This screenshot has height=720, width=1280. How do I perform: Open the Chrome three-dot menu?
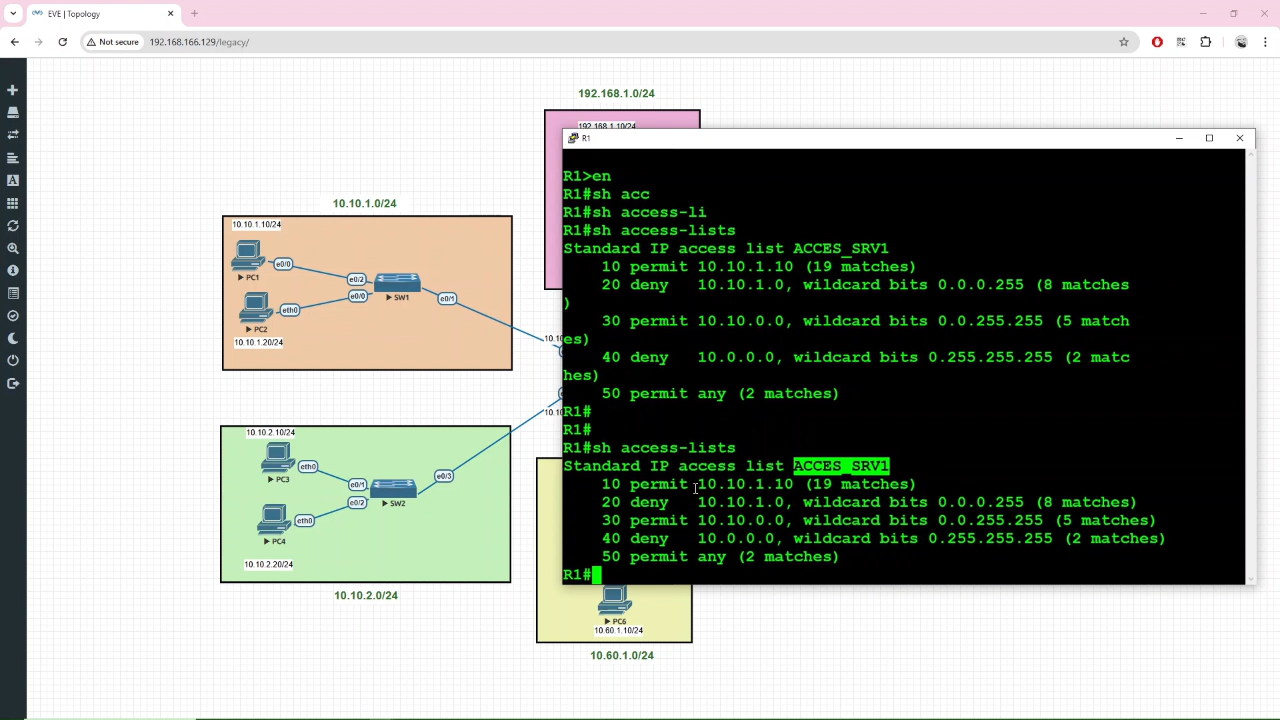coord(1264,42)
